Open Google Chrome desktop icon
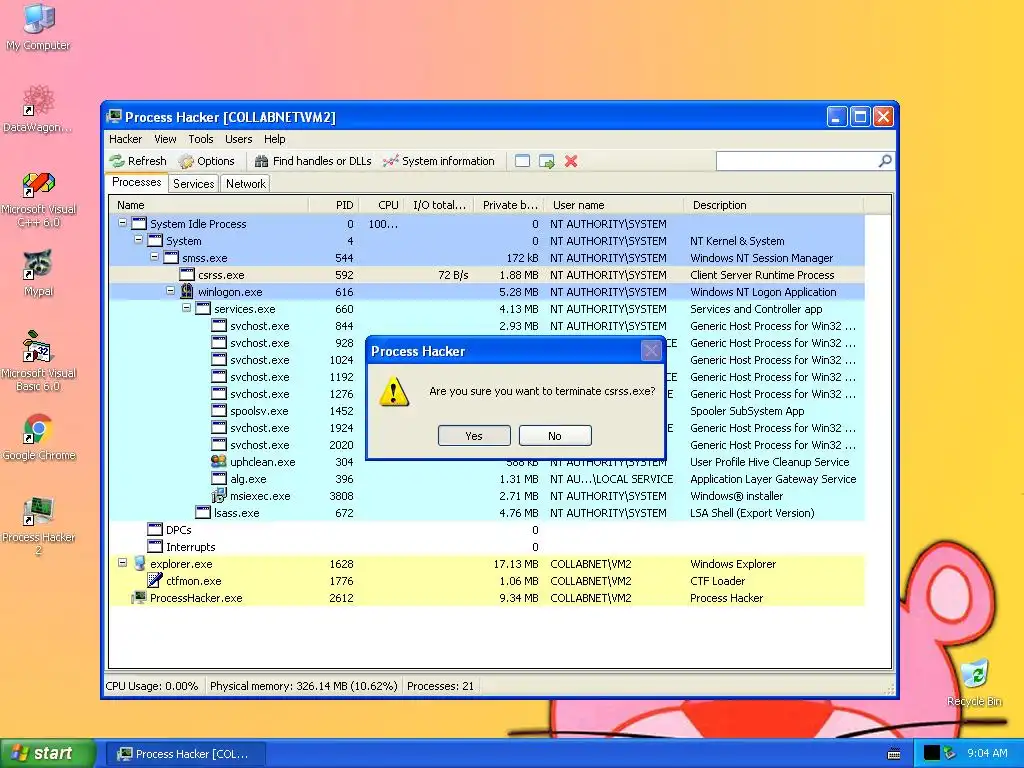The width and height of the screenshot is (1024, 768). (39, 437)
